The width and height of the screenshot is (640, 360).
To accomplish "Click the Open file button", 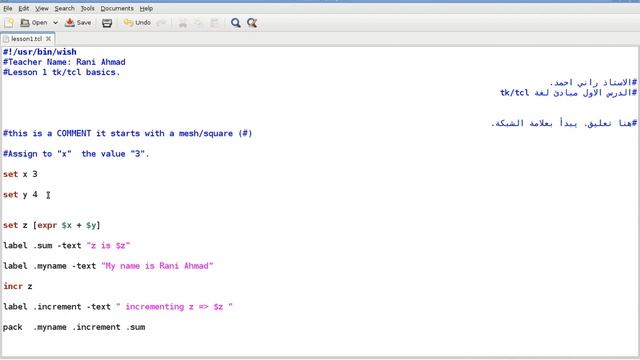I will point(34,23).
